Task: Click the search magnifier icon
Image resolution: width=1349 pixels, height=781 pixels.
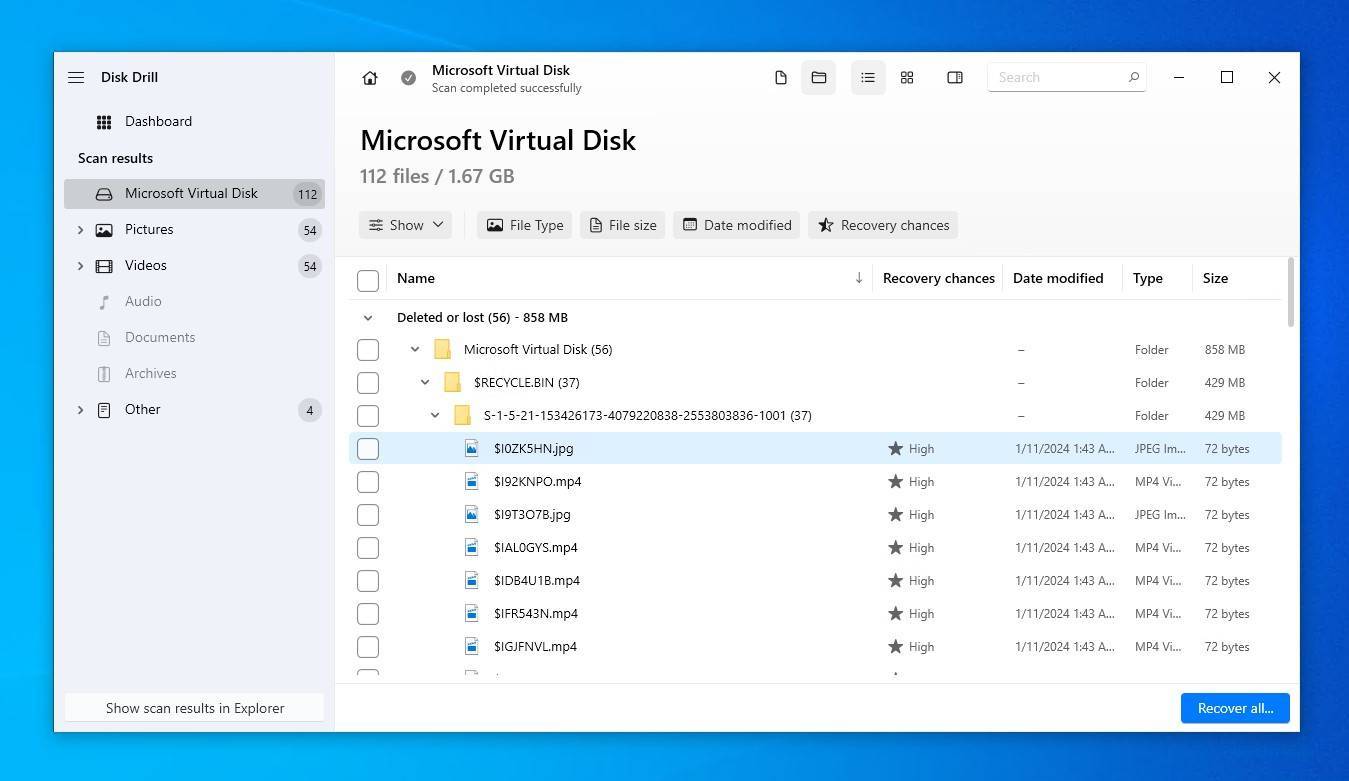Action: click(1133, 77)
